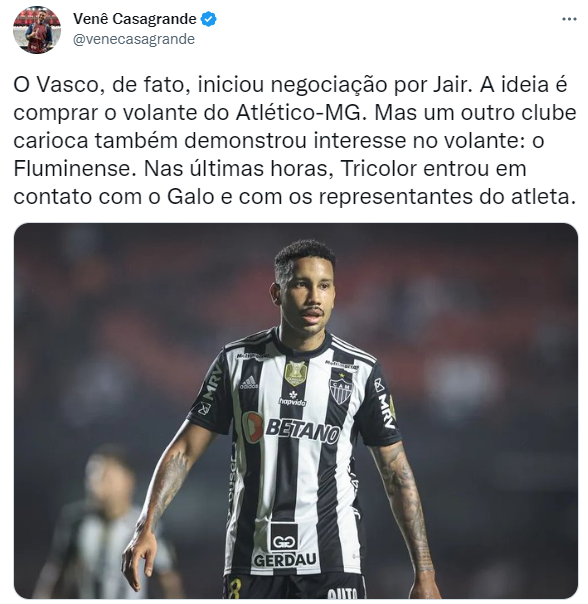The image size is (588, 604).
Task: Click the word Galo in tweet text
Action: 190,197
